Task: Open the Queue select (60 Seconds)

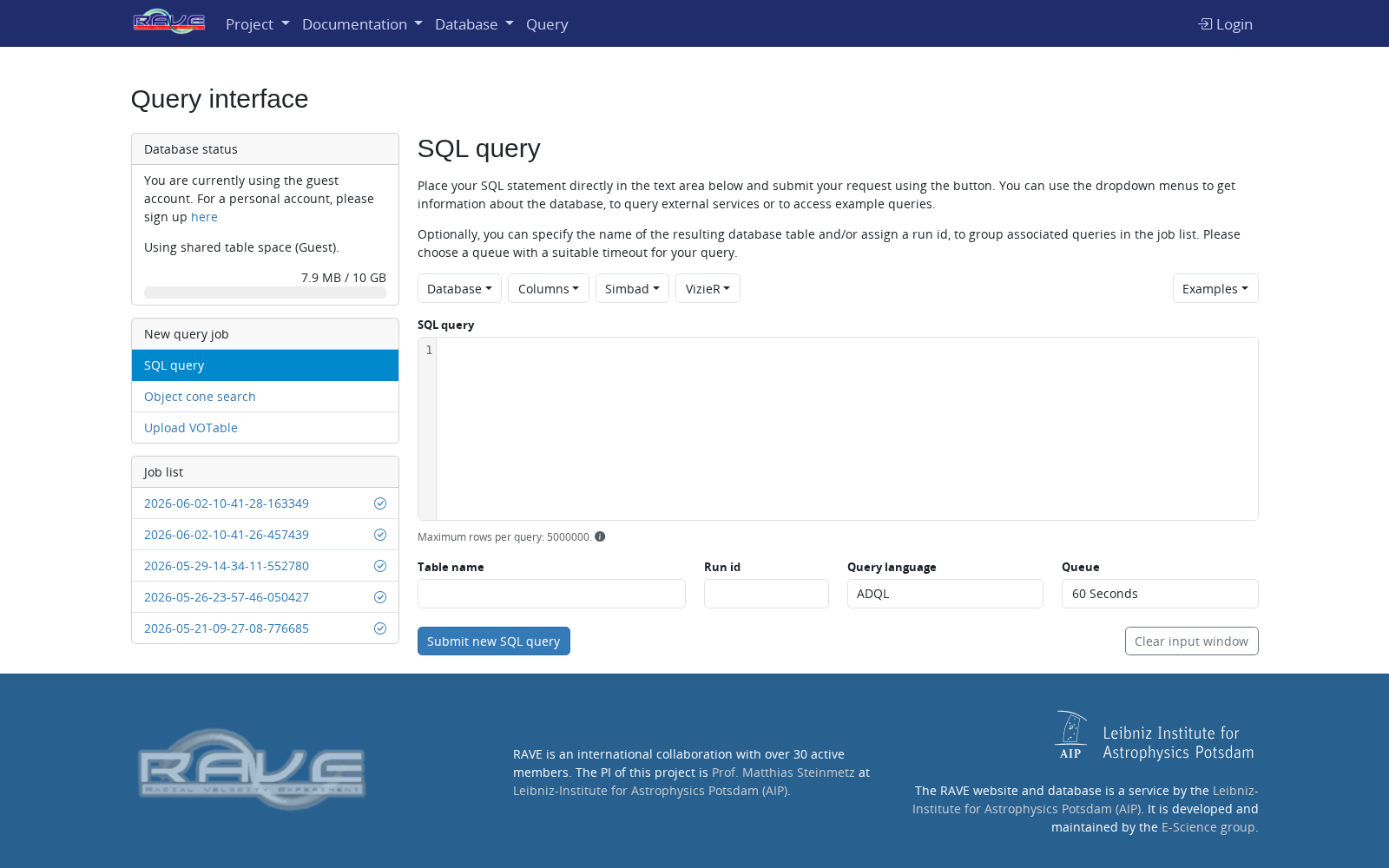Action: pyautogui.click(x=1160, y=594)
